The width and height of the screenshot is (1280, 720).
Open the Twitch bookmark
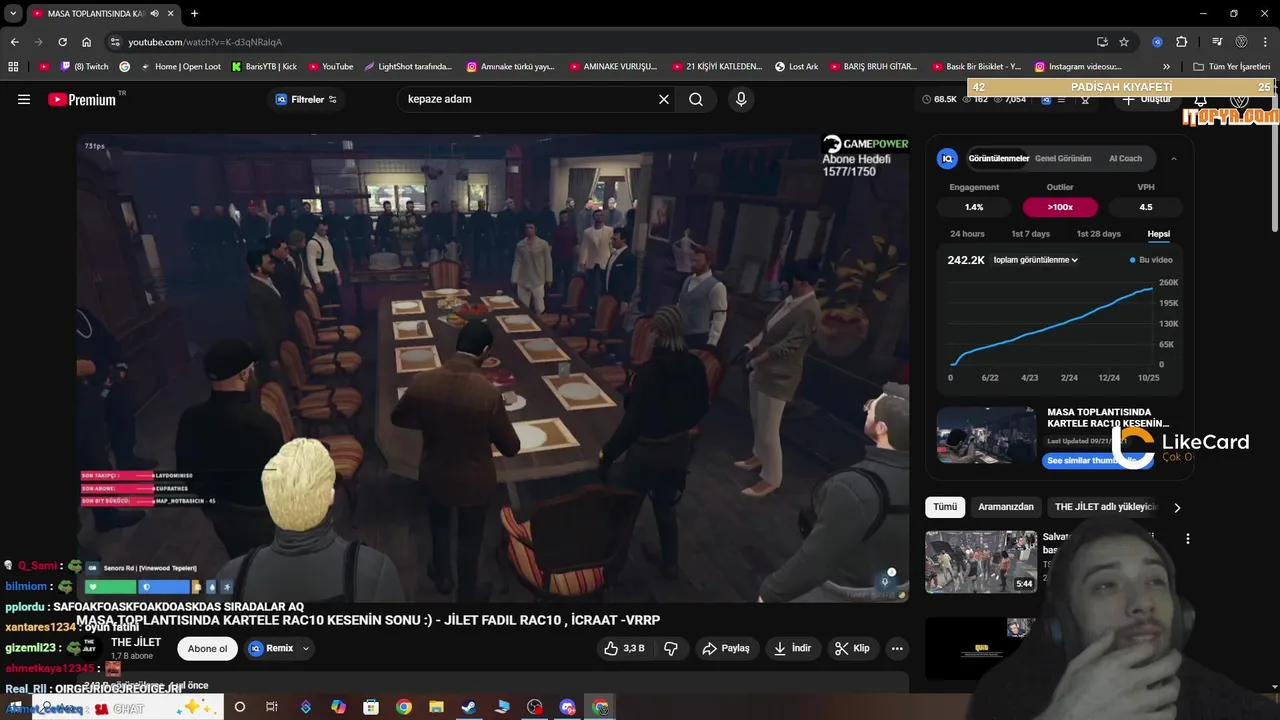coord(84,66)
